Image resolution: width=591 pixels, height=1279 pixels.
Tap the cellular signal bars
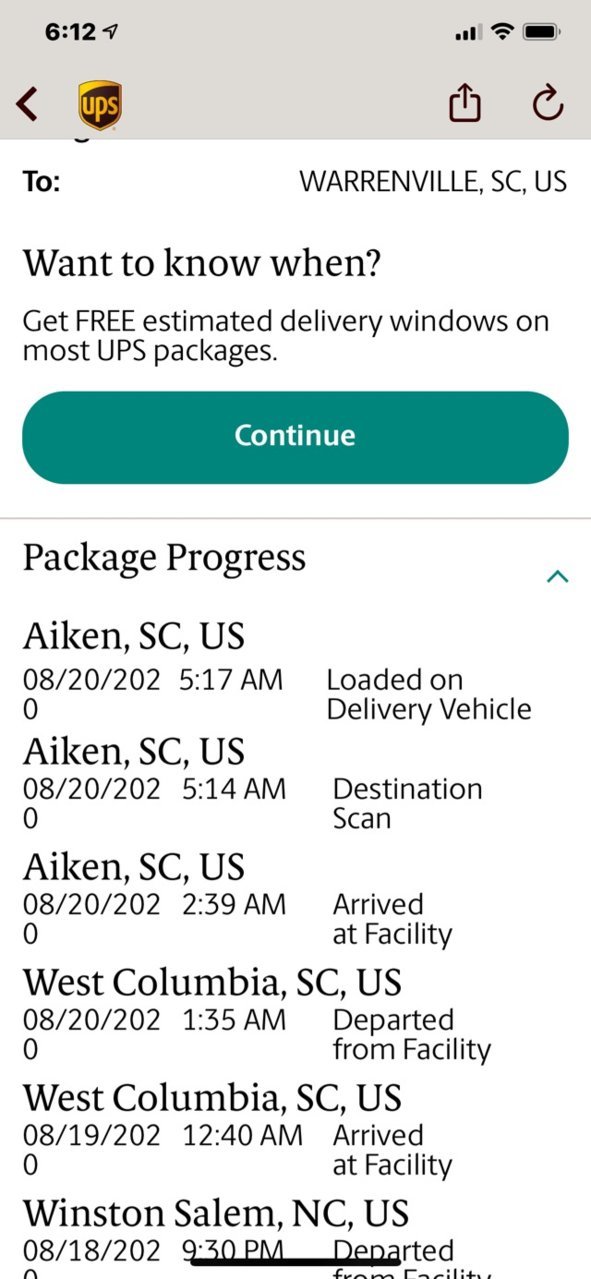(467, 34)
